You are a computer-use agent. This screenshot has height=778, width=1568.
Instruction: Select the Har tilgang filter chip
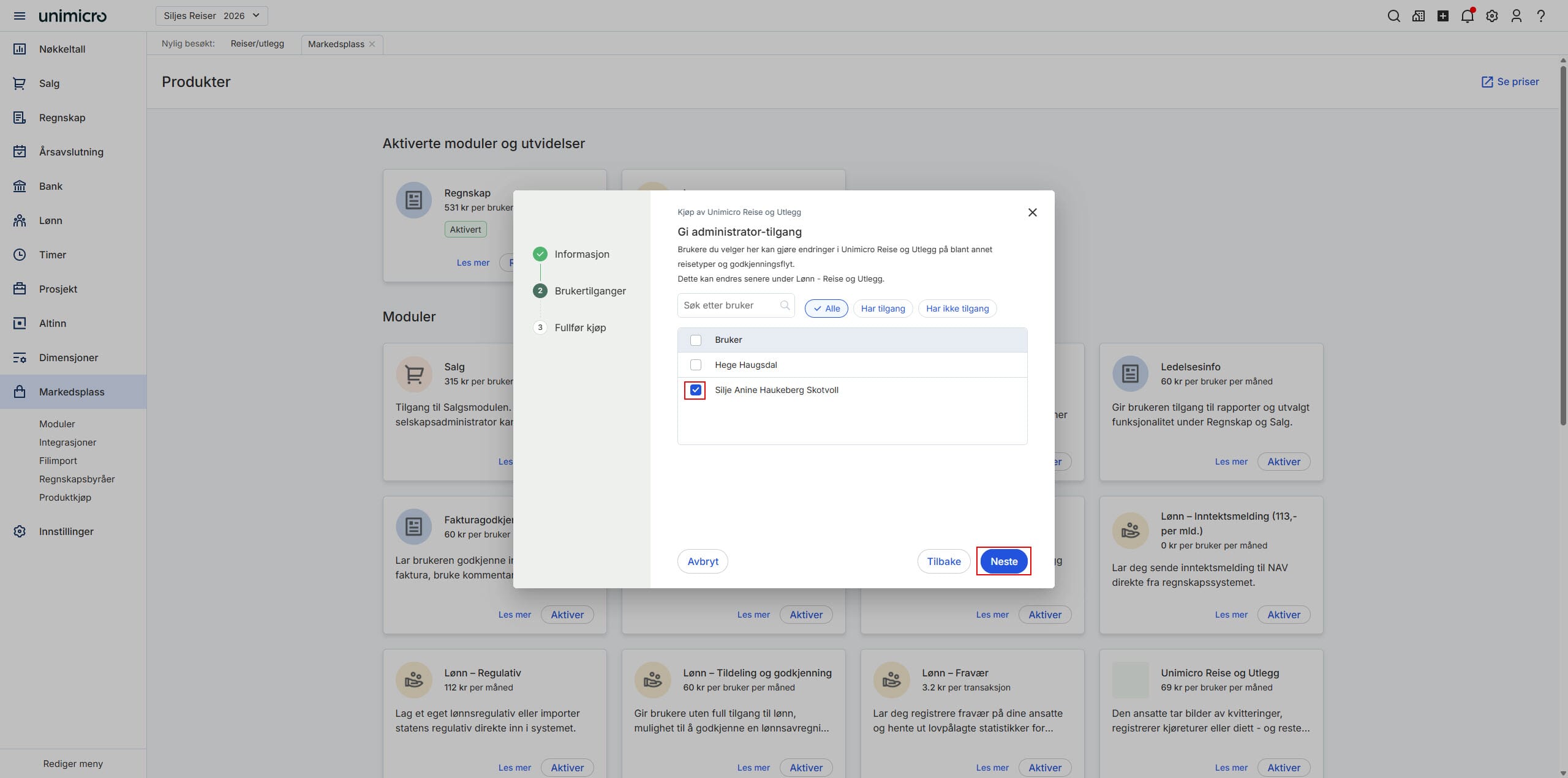(883, 309)
